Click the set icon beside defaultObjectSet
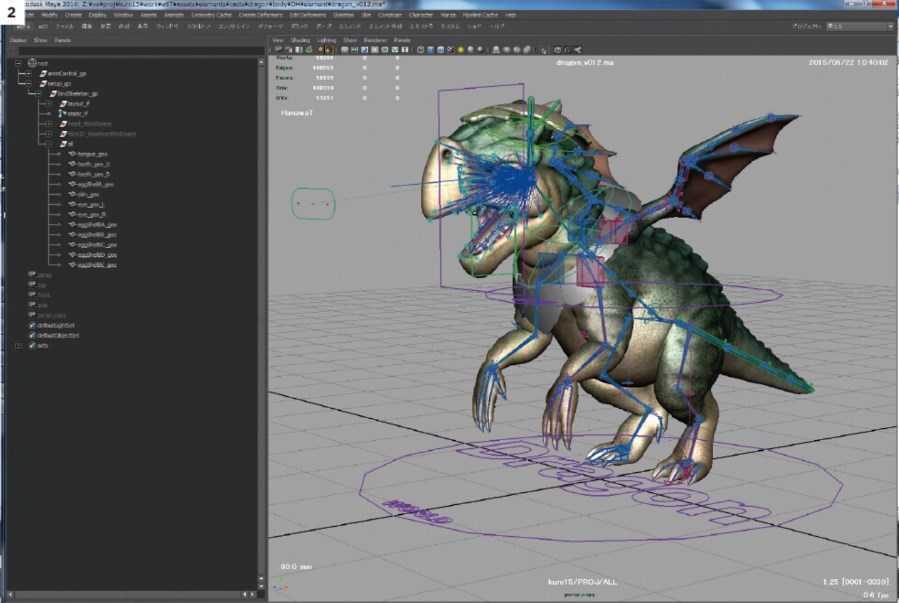Viewport: 899px width, 603px height. [x=33, y=335]
